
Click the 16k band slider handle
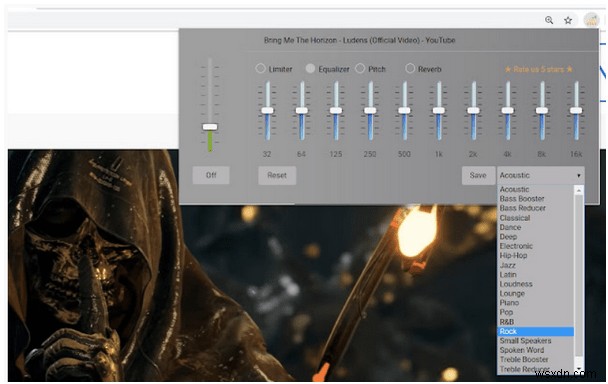[x=576, y=111]
